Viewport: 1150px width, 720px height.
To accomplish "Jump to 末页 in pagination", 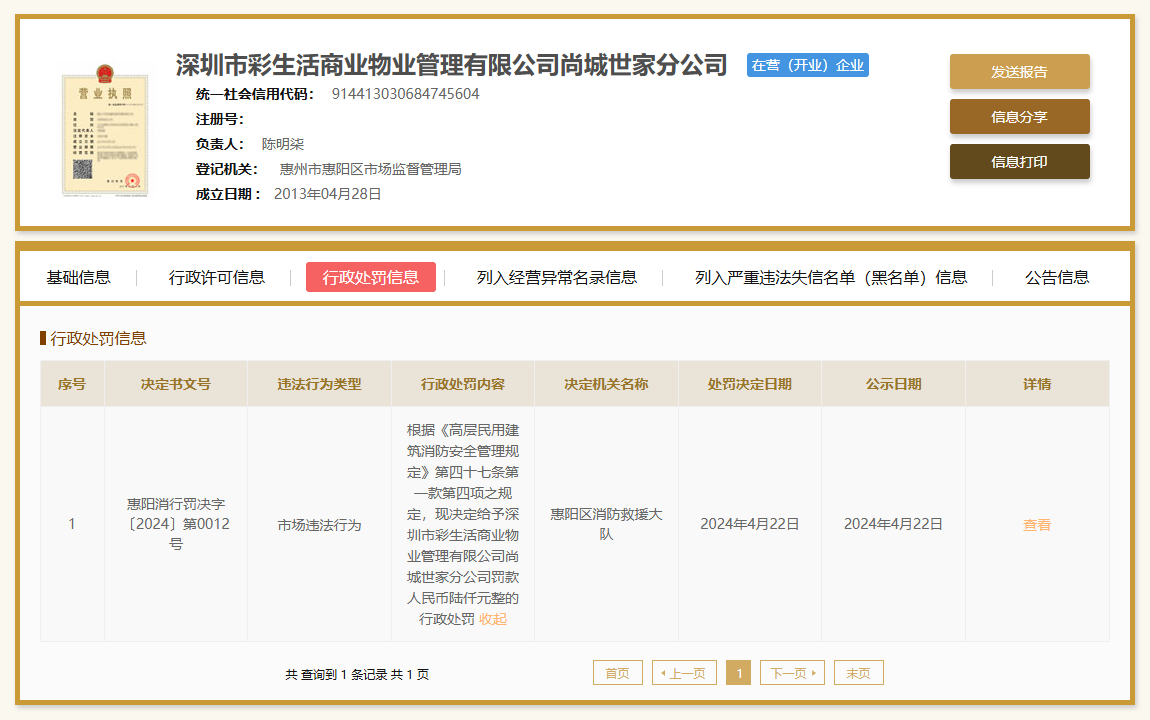I will (859, 673).
